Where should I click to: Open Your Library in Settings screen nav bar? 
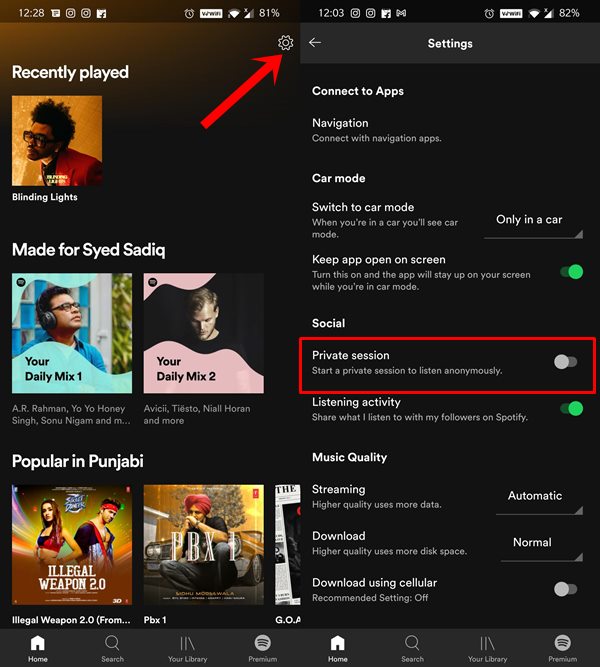click(488, 648)
